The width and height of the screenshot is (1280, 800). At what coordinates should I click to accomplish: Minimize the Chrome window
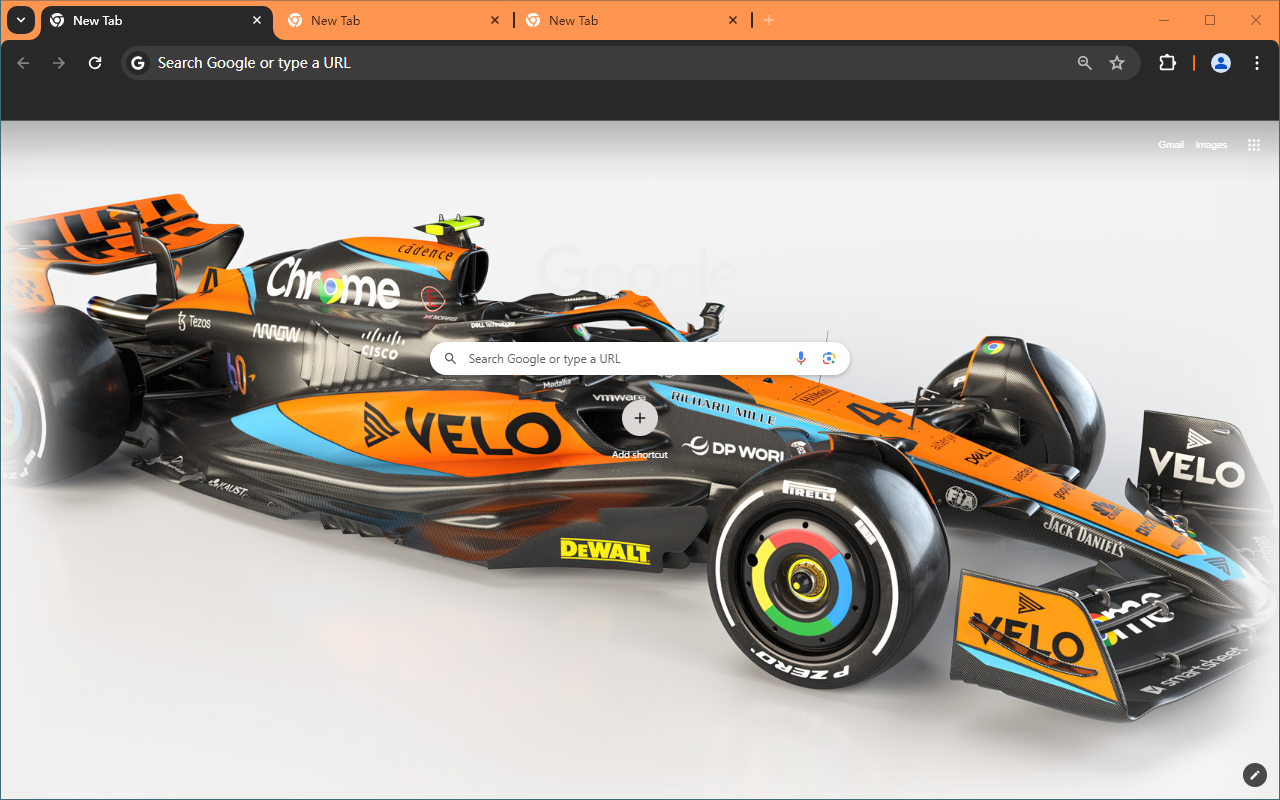(1164, 20)
